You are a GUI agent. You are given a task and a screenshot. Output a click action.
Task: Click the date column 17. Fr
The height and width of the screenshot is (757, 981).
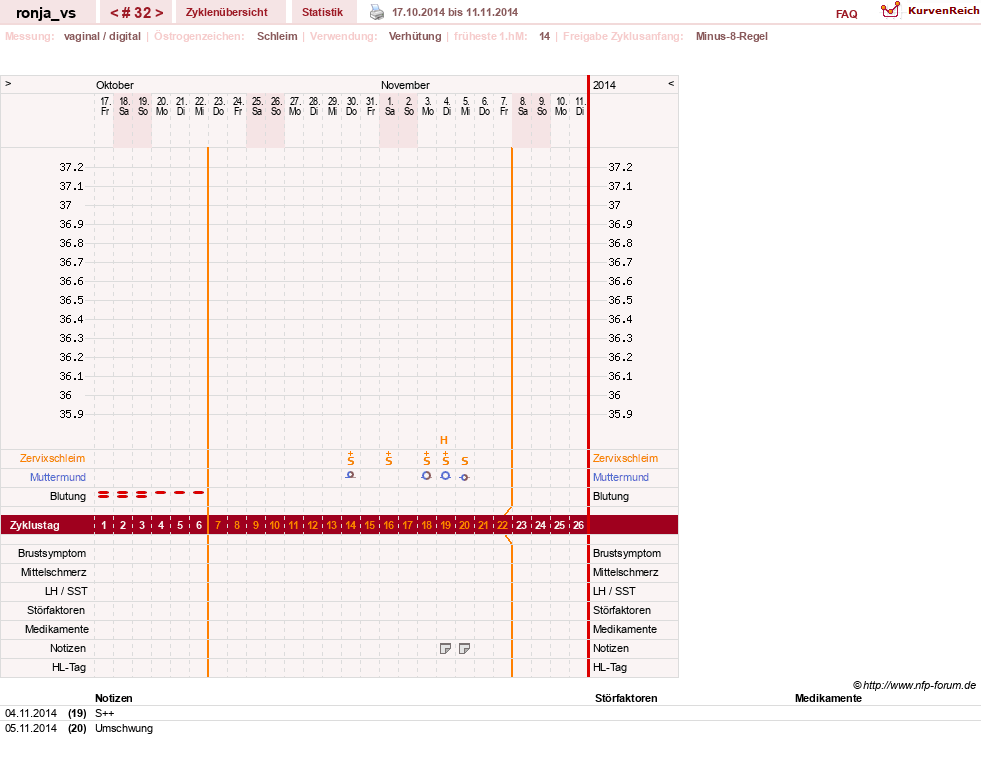point(105,106)
